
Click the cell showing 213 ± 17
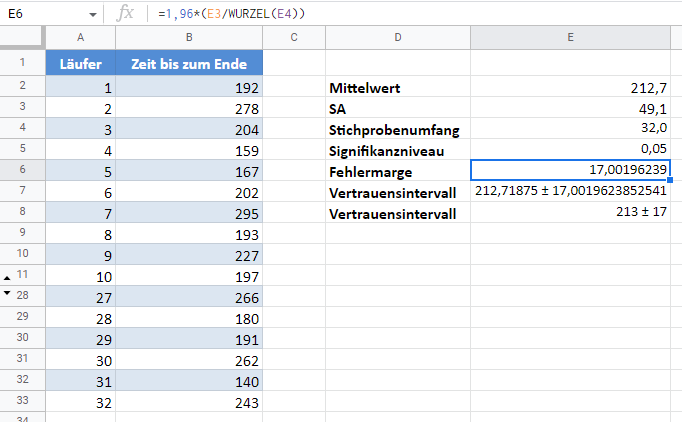(x=570, y=212)
